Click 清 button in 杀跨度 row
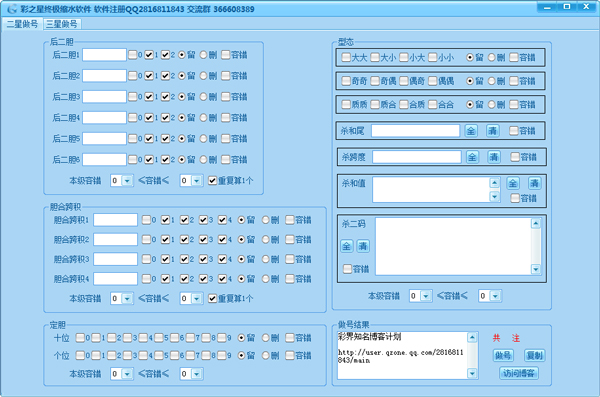The image size is (600, 397). pos(494,157)
